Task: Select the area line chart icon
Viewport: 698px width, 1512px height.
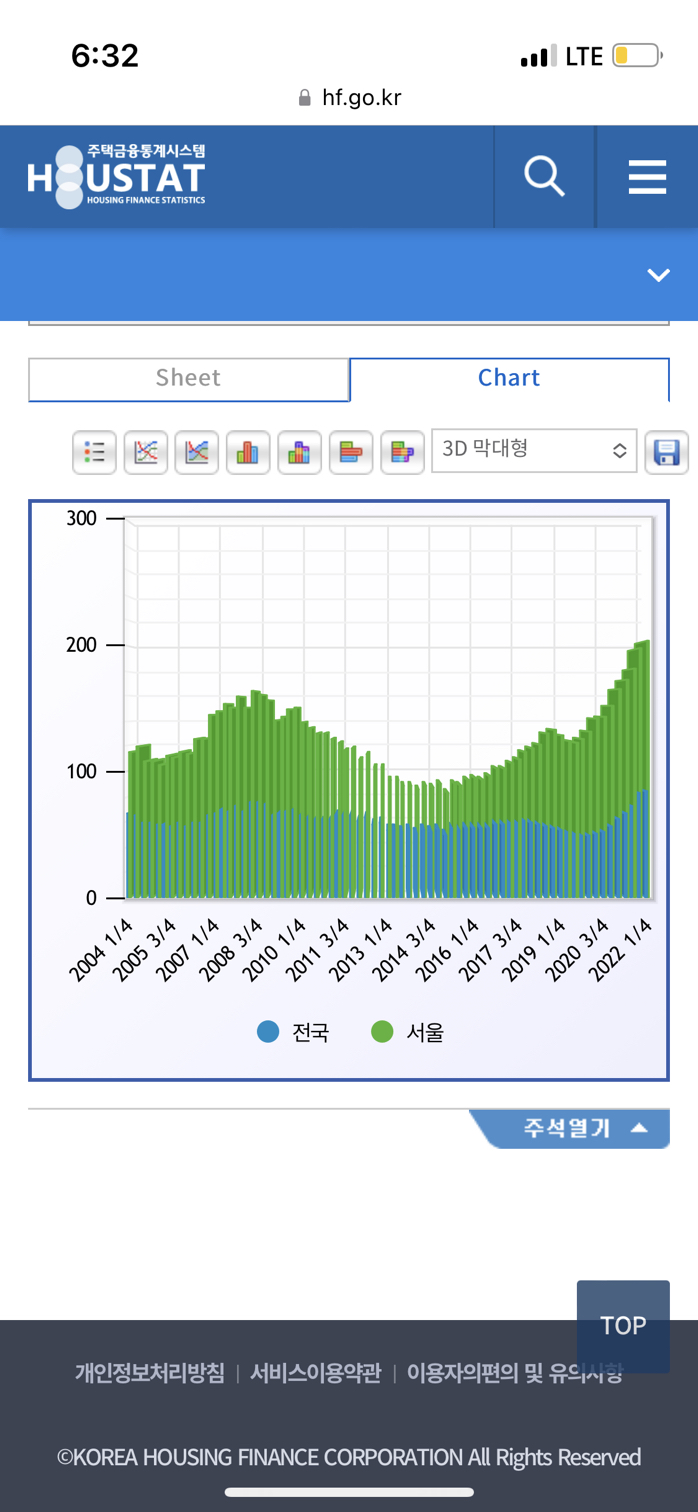Action: pos(197,452)
